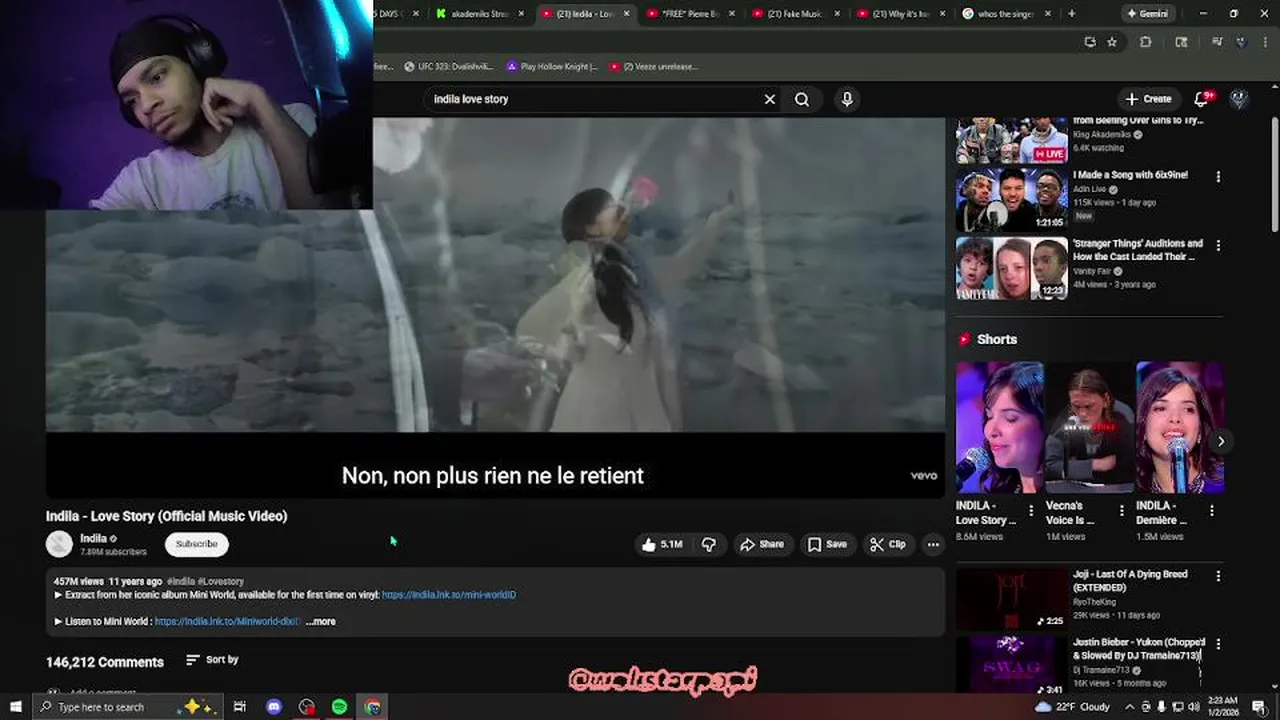Open YouTube notifications bell
Screen dimensions: 1280x720
1203,99
